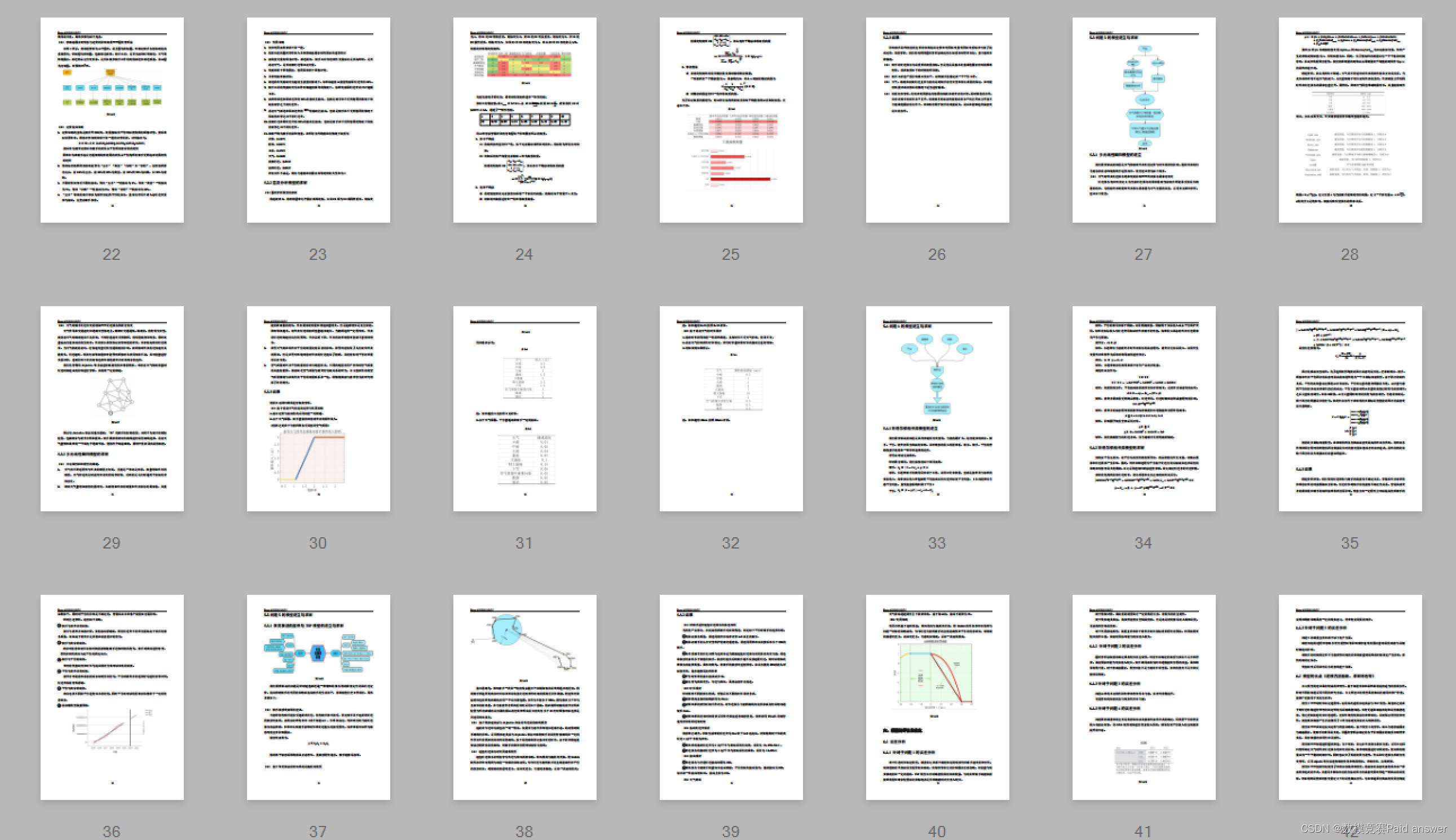
Task: Click page 40 with green and red curve chart
Action: [937, 697]
